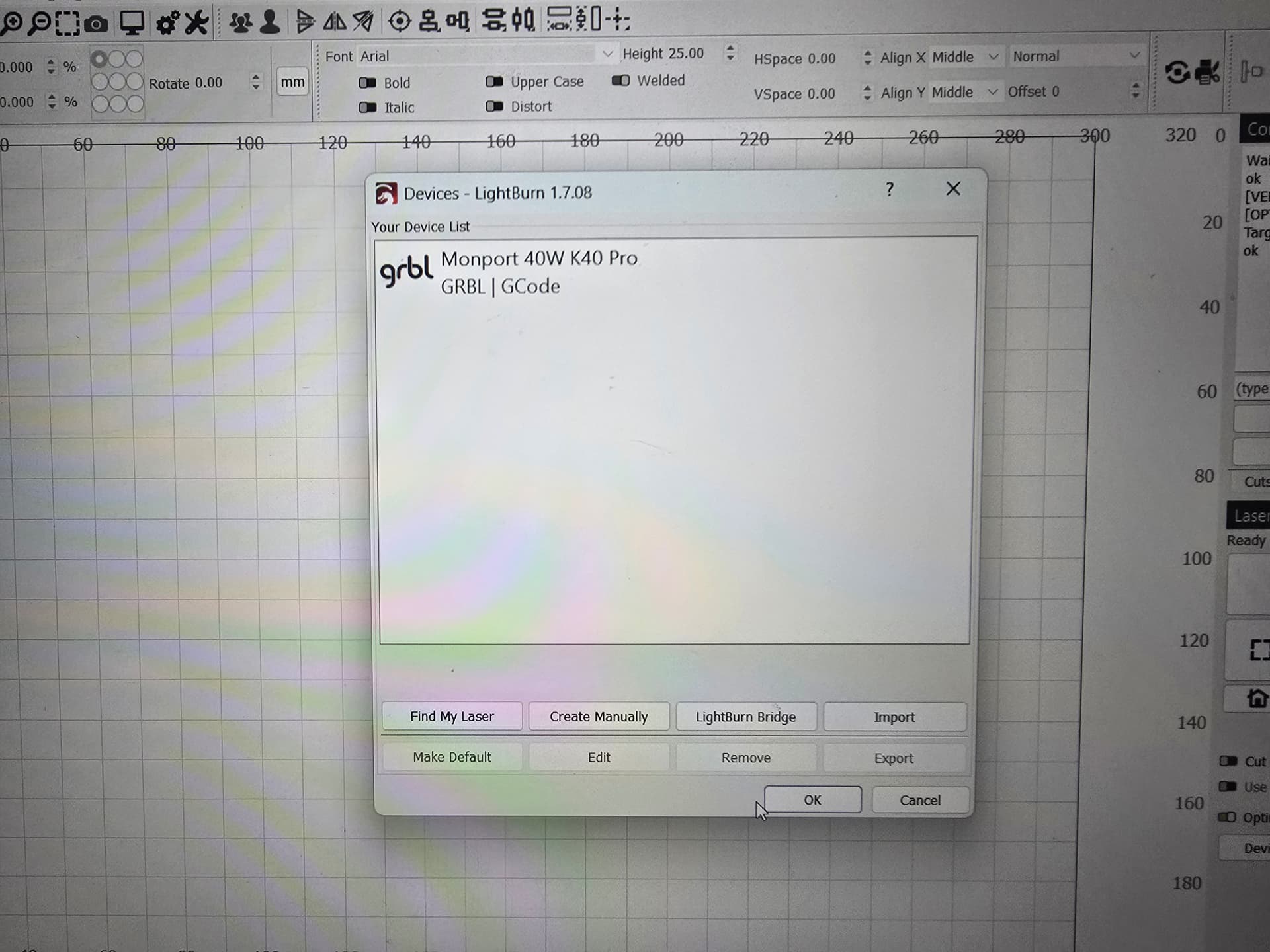Click the HSpace stepper arrows
This screenshot has height=952, width=1270.
point(867,58)
